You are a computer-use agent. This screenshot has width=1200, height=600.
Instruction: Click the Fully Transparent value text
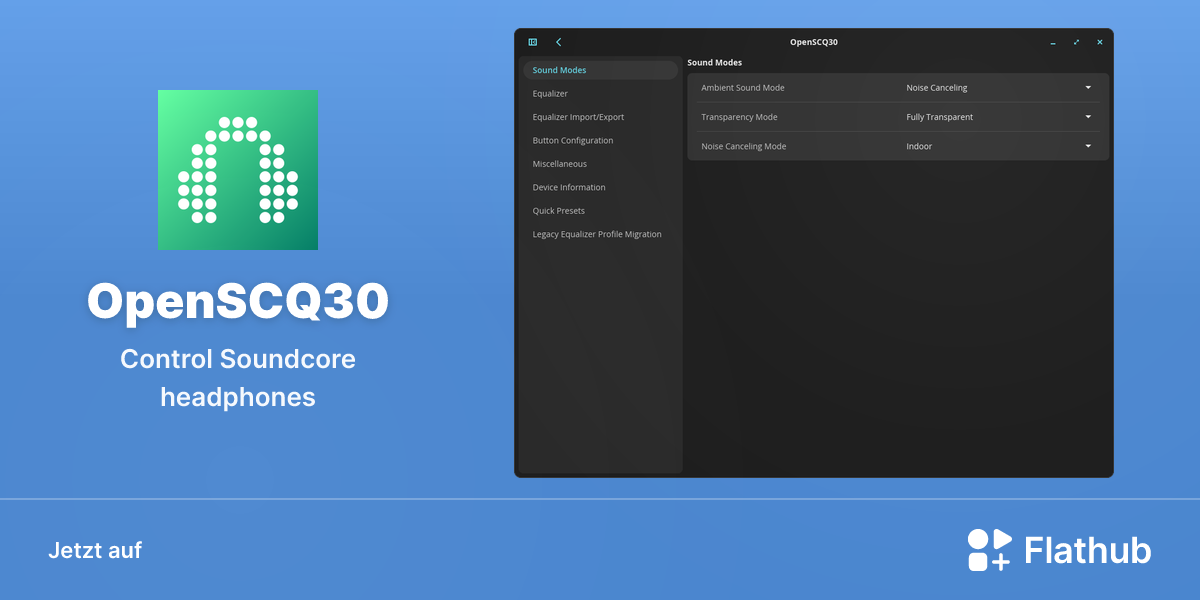point(940,117)
